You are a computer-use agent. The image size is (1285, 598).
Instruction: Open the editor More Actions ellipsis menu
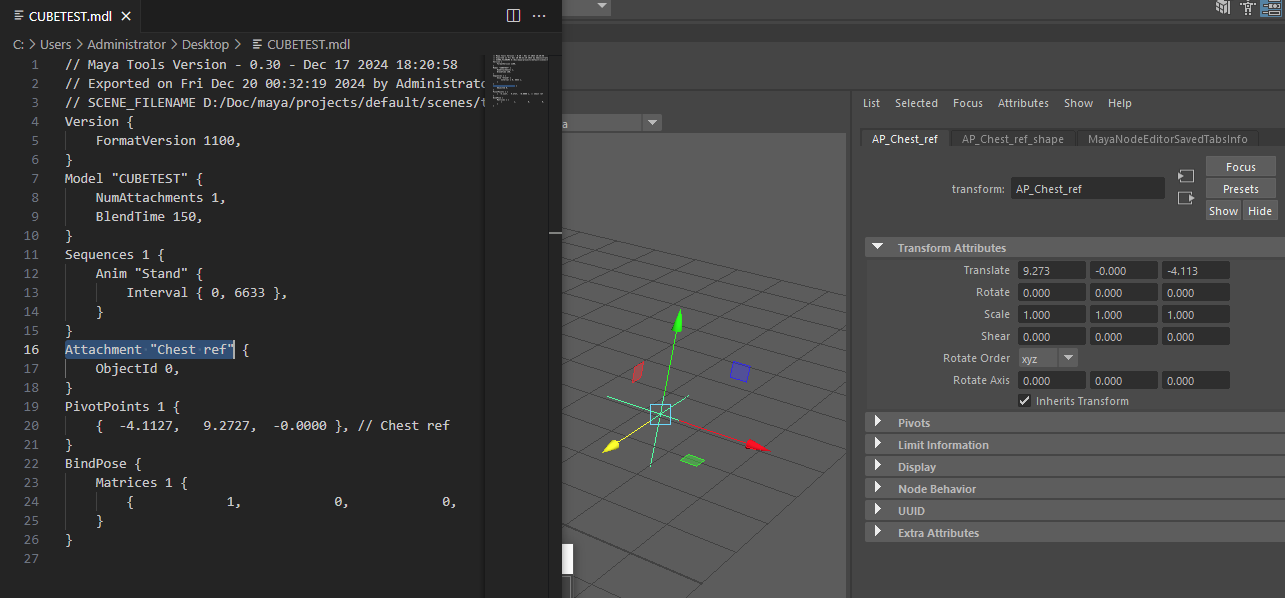[x=539, y=15]
